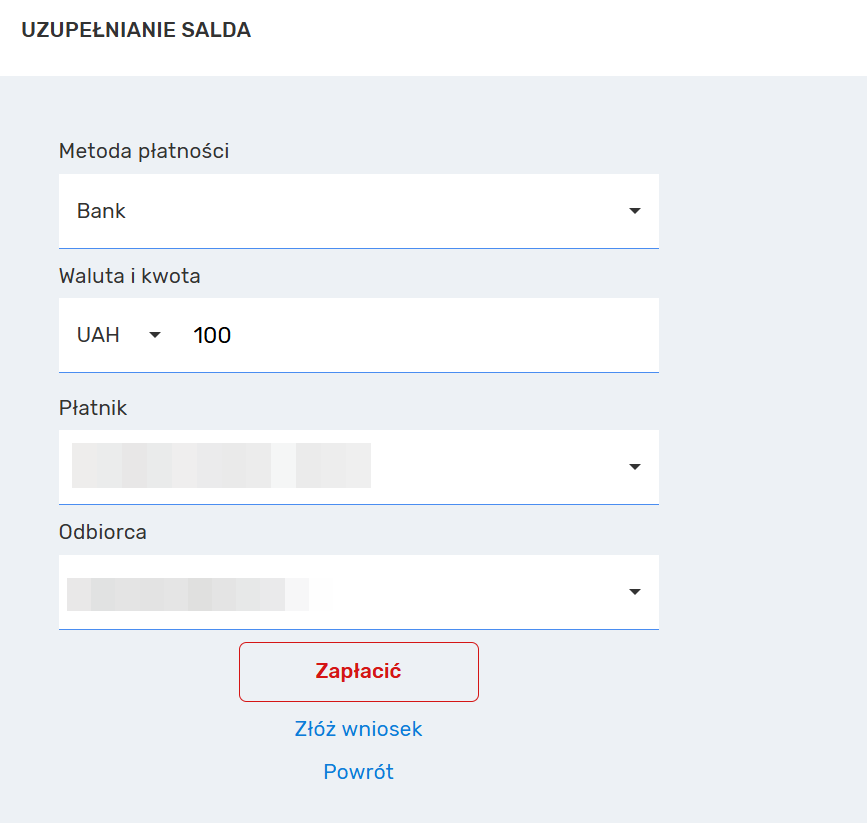Click the Płatnik field label
The height and width of the screenshot is (823, 867).
coord(93,408)
